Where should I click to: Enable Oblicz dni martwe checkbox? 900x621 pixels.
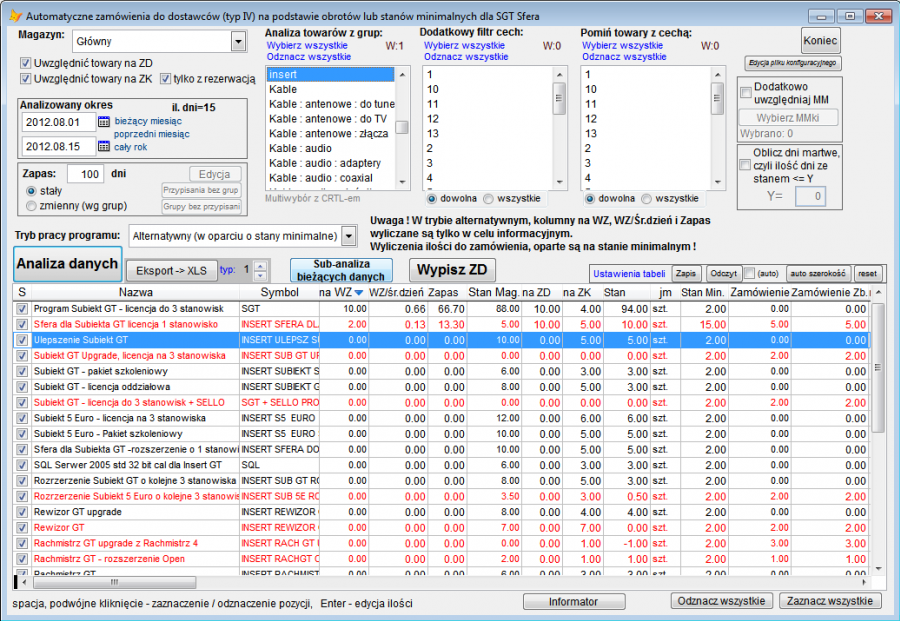[745, 165]
